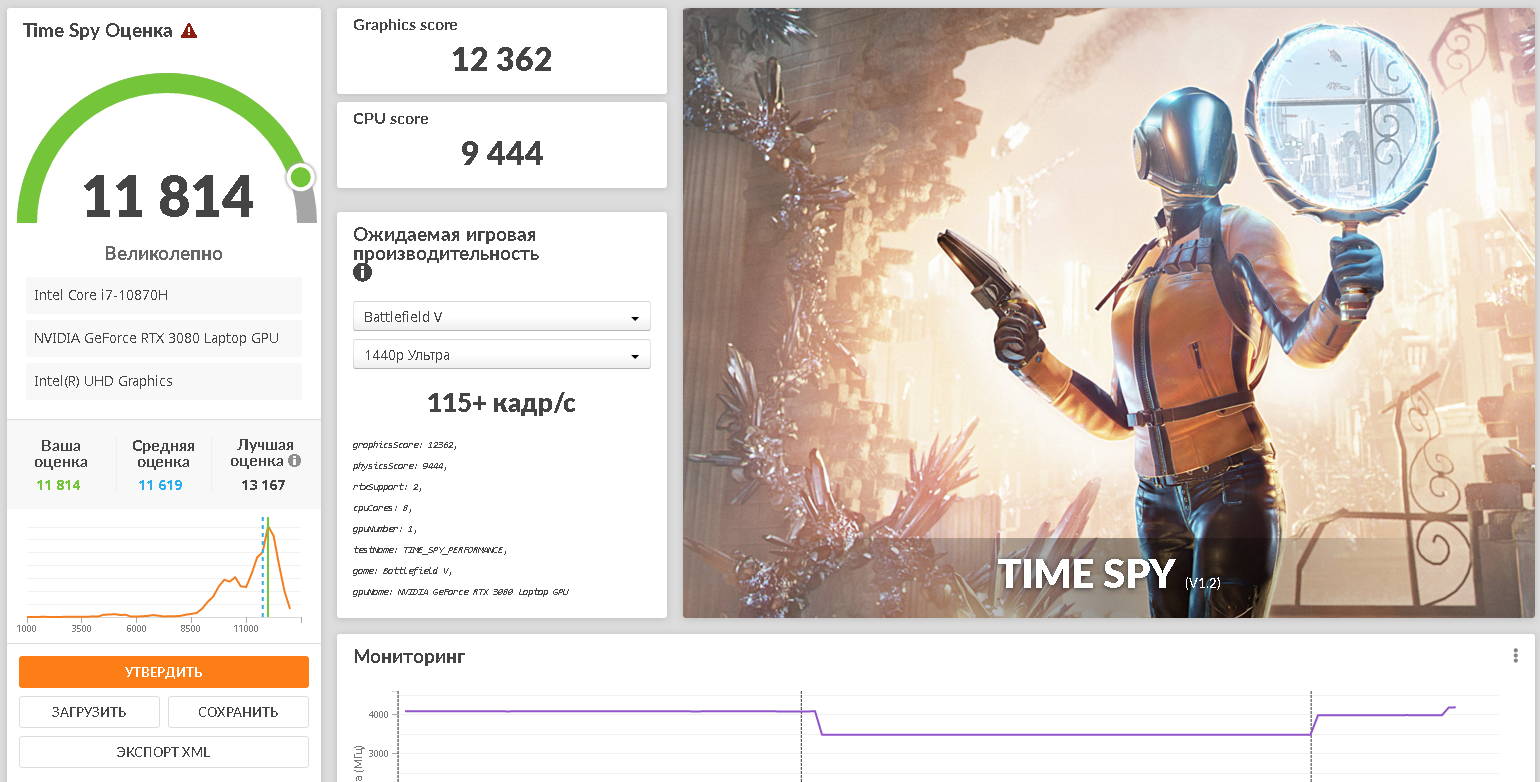Select the Intel(R) UHD Graphics row

(x=164, y=381)
